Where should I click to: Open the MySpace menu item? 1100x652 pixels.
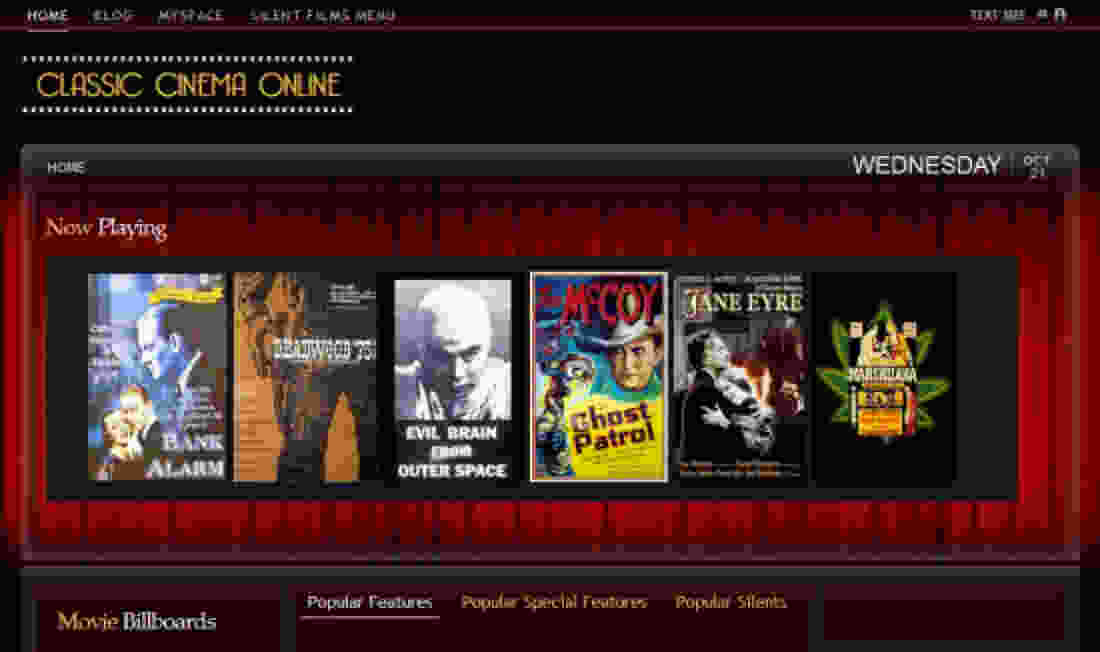coord(191,15)
